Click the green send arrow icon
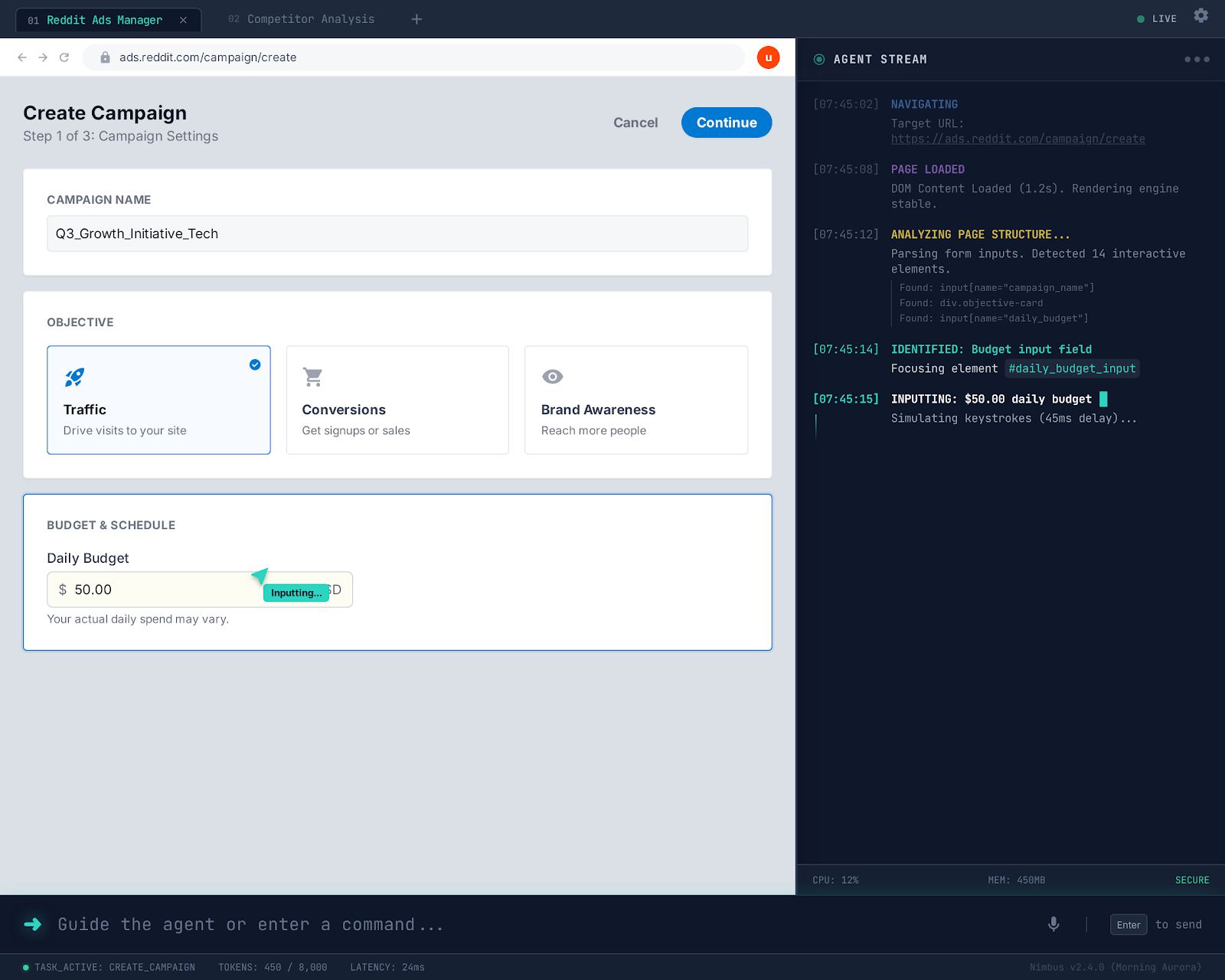Image resolution: width=1225 pixels, height=980 pixels. coord(32,924)
